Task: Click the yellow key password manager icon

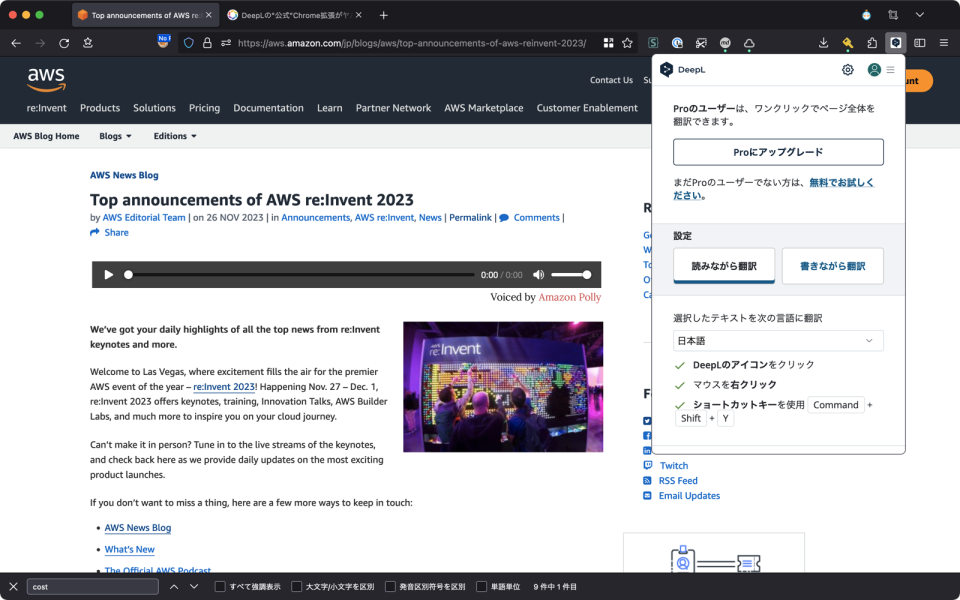Action: click(x=846, y=43)
